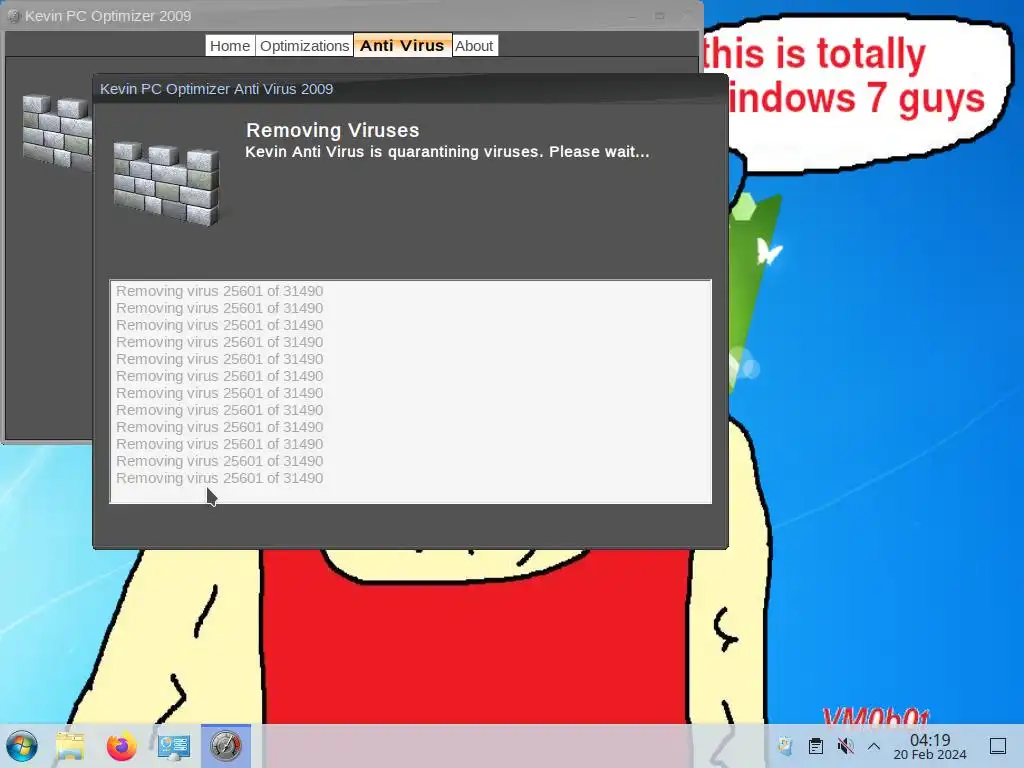Expand the hidden tray icons arrow
The image size is (1024, 768).
coord(874,746)
